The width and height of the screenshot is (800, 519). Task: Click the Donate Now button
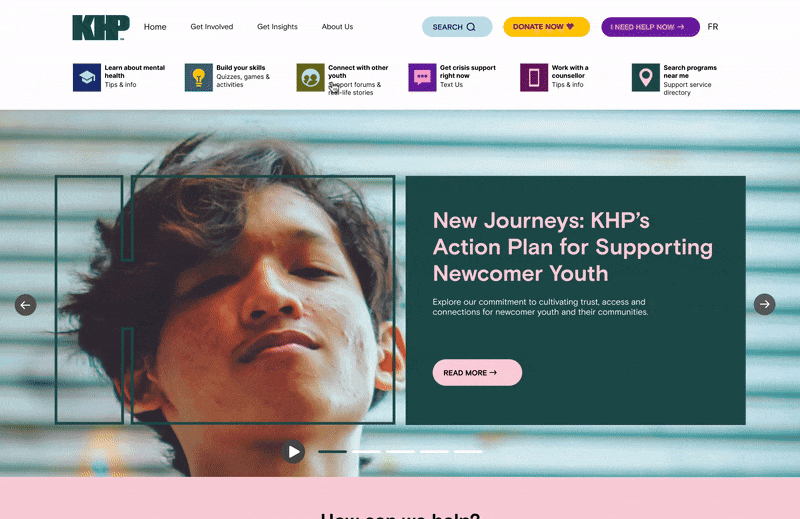tap(546, 27)
